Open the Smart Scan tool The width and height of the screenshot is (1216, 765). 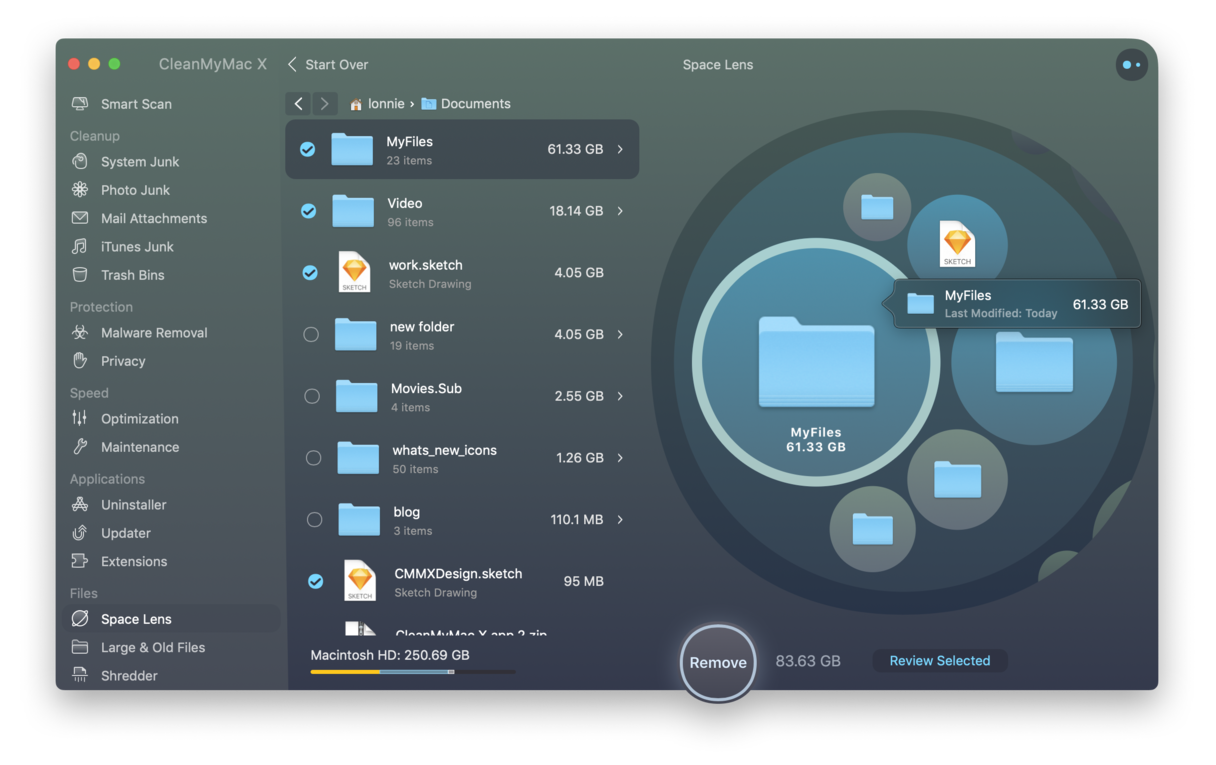click(x=135, y=104)
